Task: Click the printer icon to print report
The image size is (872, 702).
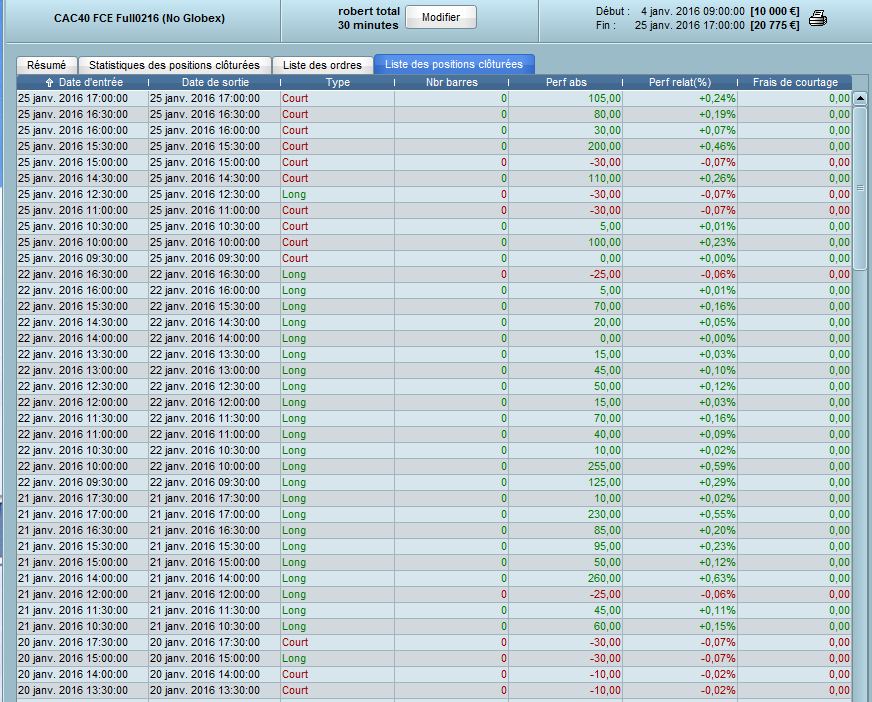Action: [x=817, y=18]
